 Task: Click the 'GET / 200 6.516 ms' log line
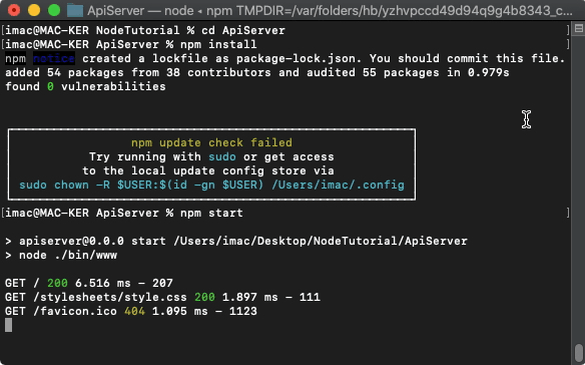[89, 283]
